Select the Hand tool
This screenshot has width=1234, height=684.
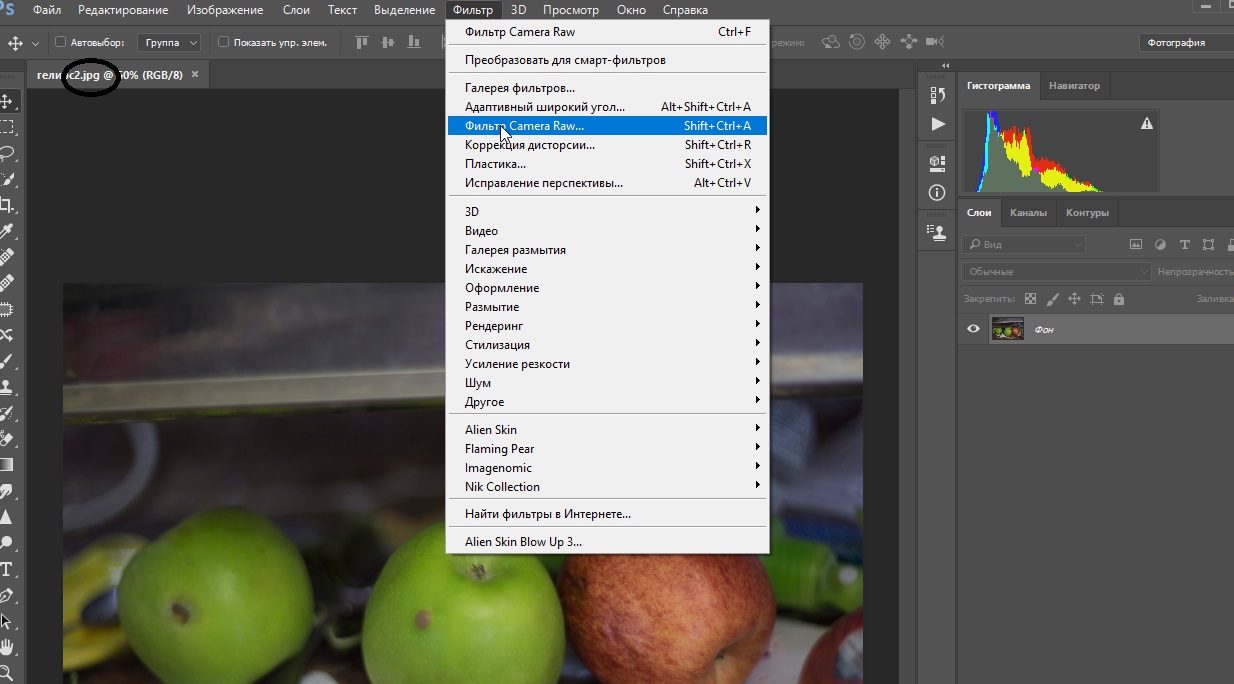6,647
